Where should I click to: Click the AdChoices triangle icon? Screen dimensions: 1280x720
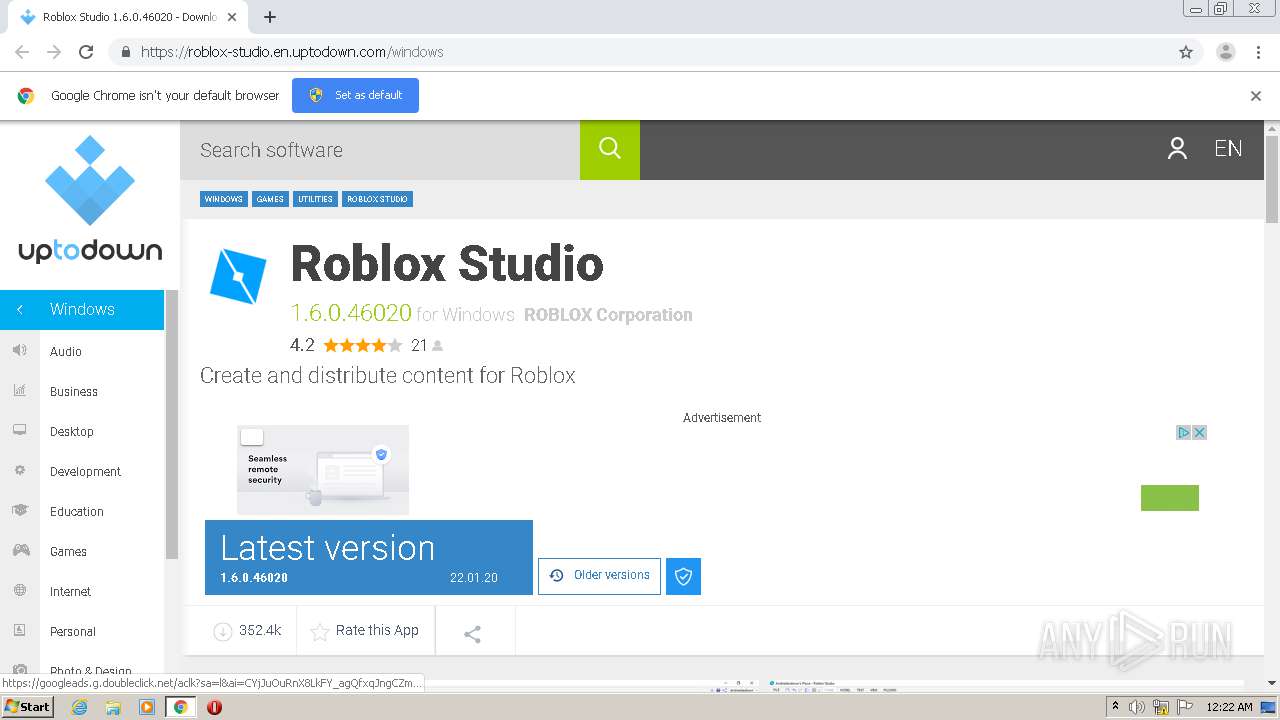(1183, 432)
